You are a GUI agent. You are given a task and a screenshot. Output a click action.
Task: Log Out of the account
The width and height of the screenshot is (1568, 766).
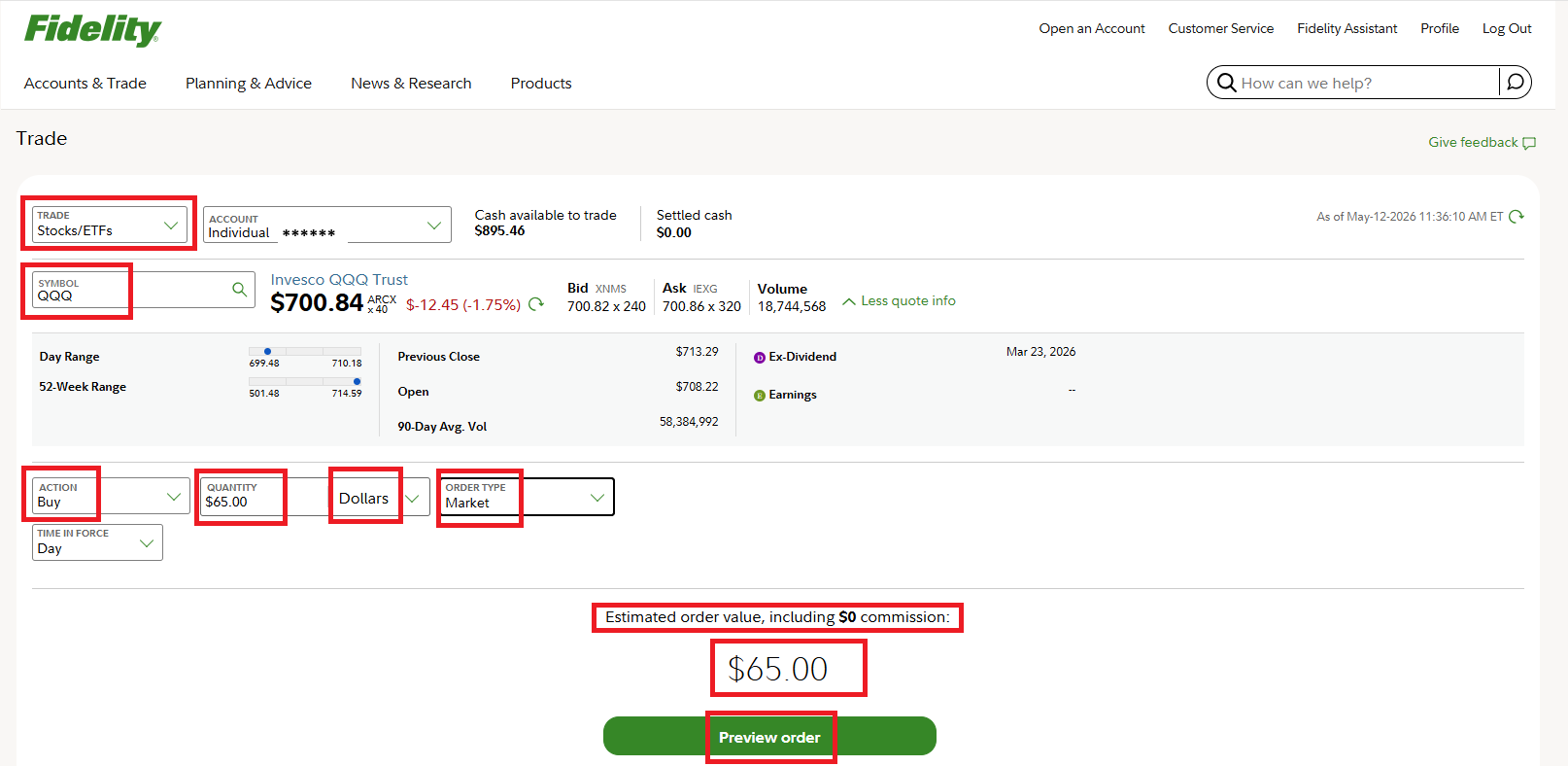click(1507, 28)
